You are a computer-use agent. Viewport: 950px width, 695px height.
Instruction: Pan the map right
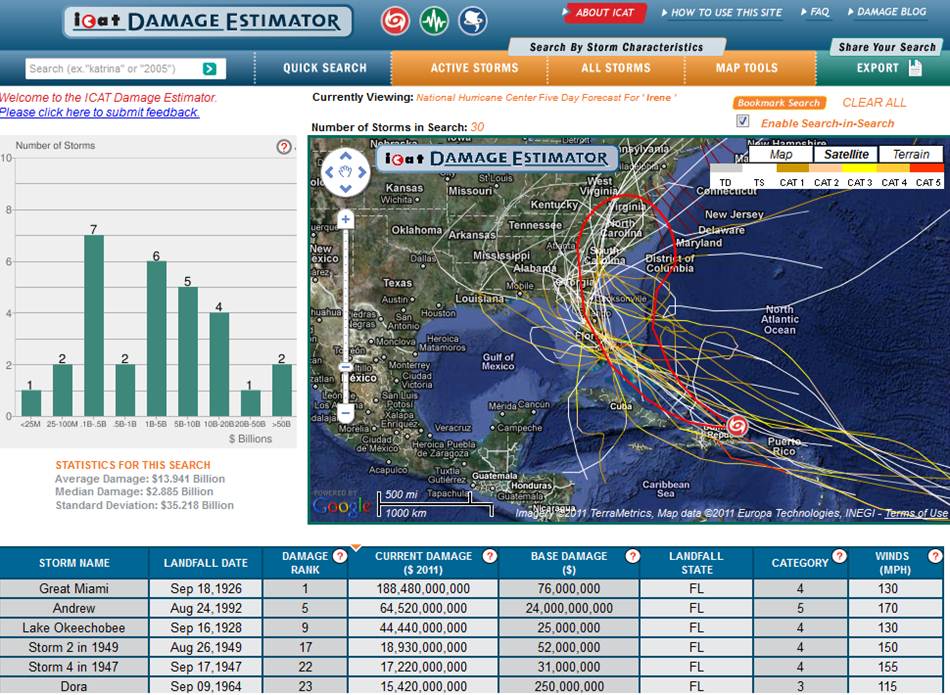362,173
